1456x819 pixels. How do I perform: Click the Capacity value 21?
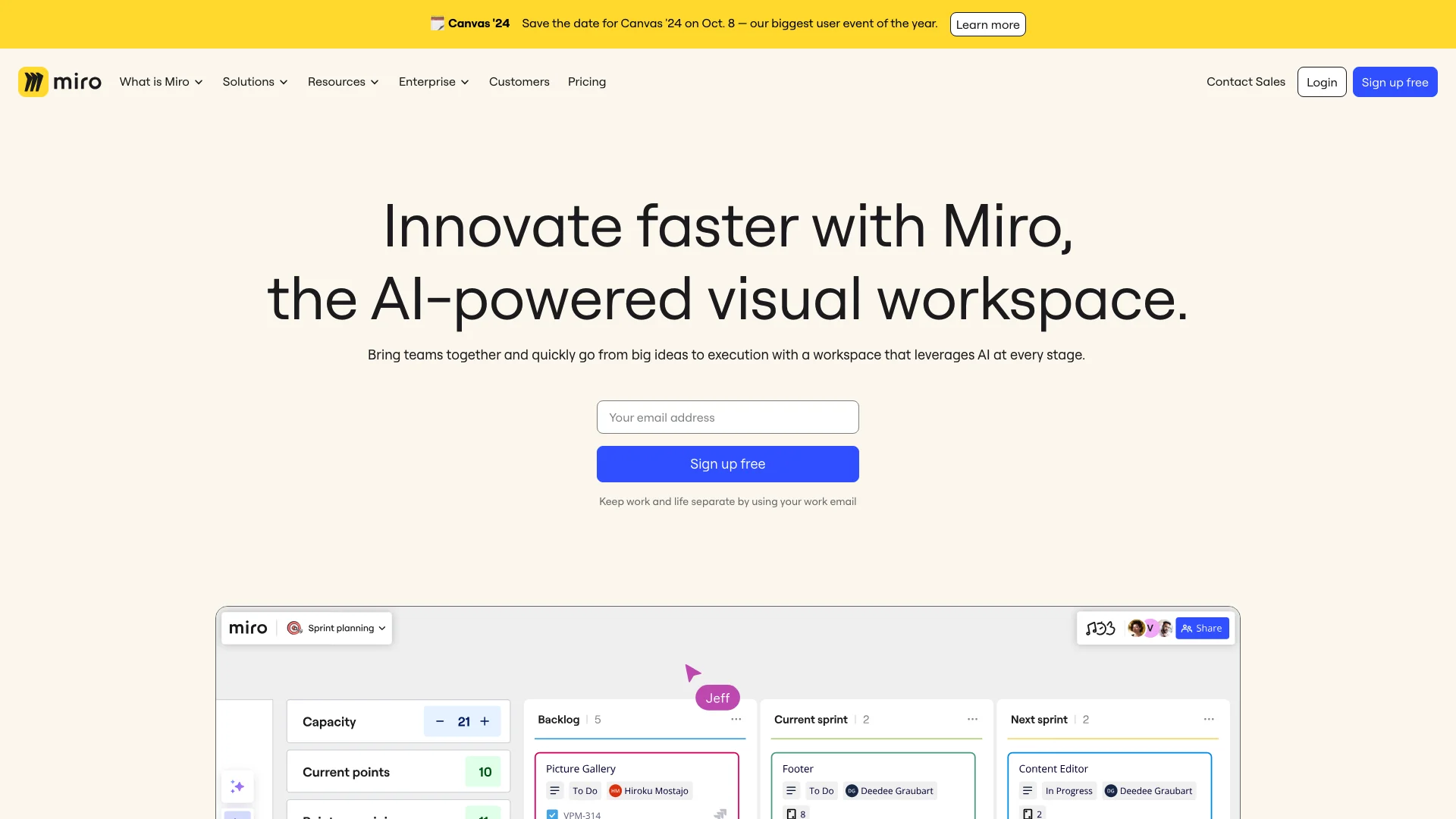(463, 721)
